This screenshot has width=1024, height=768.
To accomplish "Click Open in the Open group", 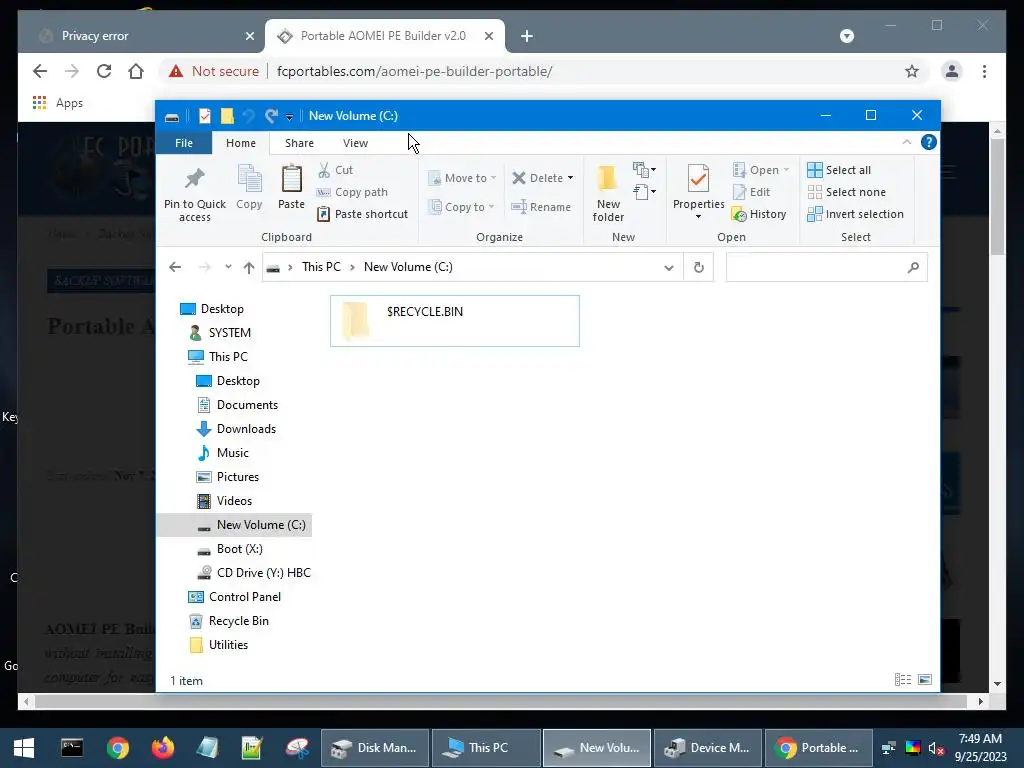I will coord(761,170).
